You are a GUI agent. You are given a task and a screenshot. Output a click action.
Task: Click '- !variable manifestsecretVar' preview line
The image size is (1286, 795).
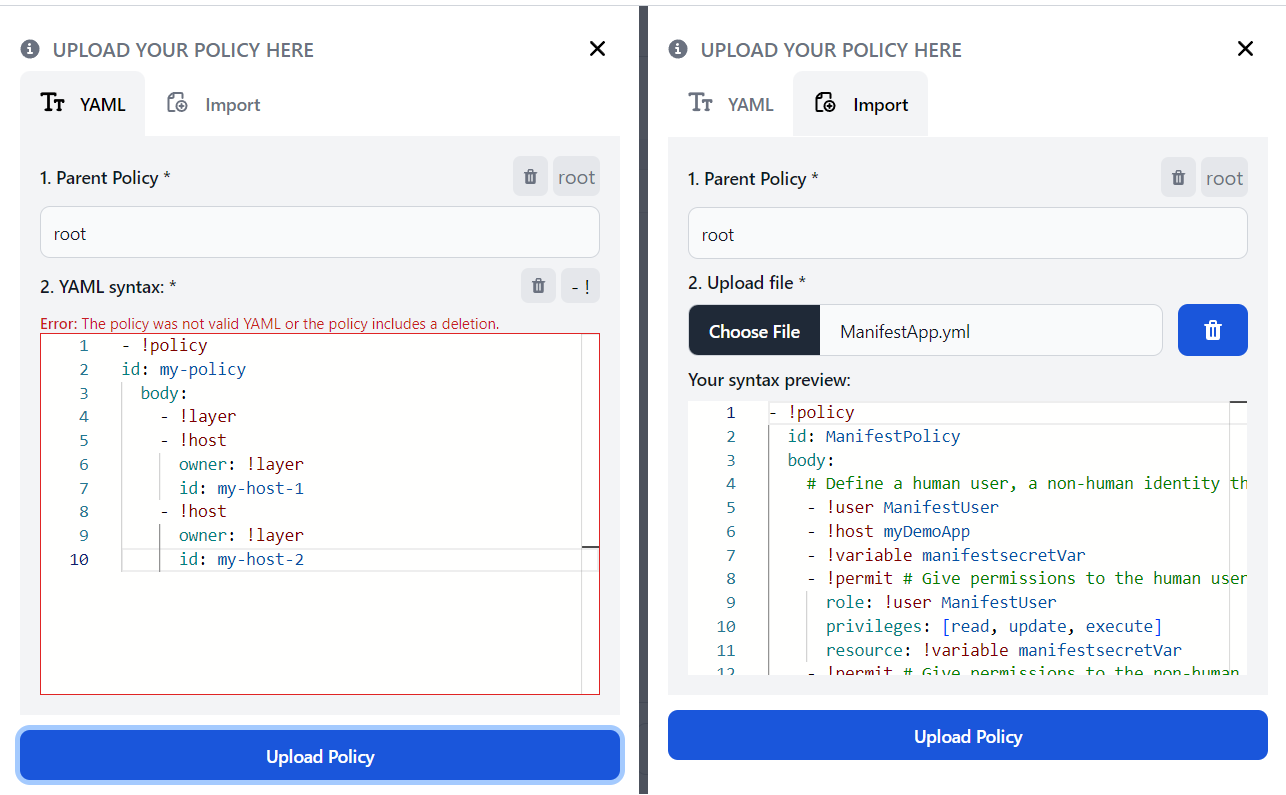[x=946, y=555]
